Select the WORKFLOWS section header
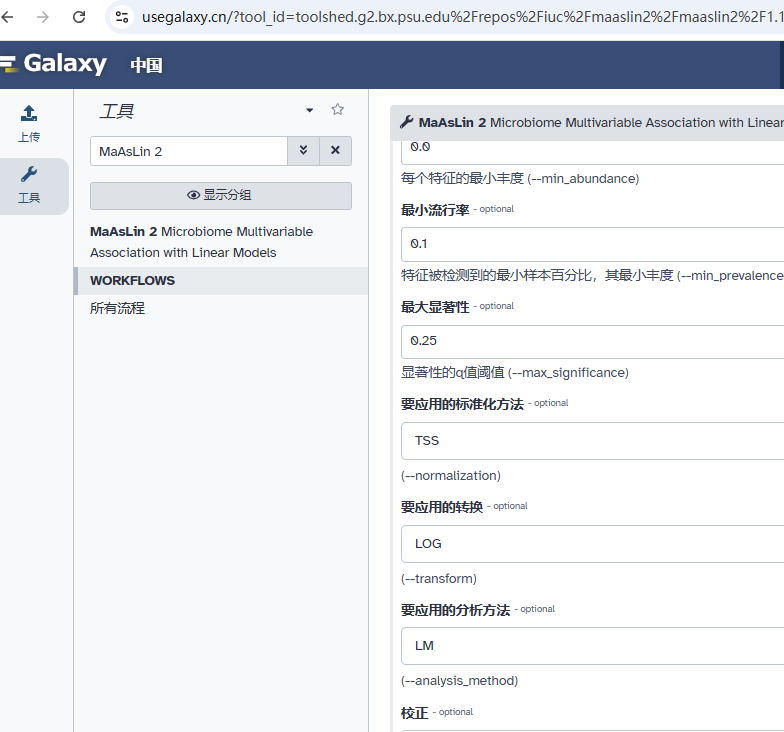 tap(221, 280)
